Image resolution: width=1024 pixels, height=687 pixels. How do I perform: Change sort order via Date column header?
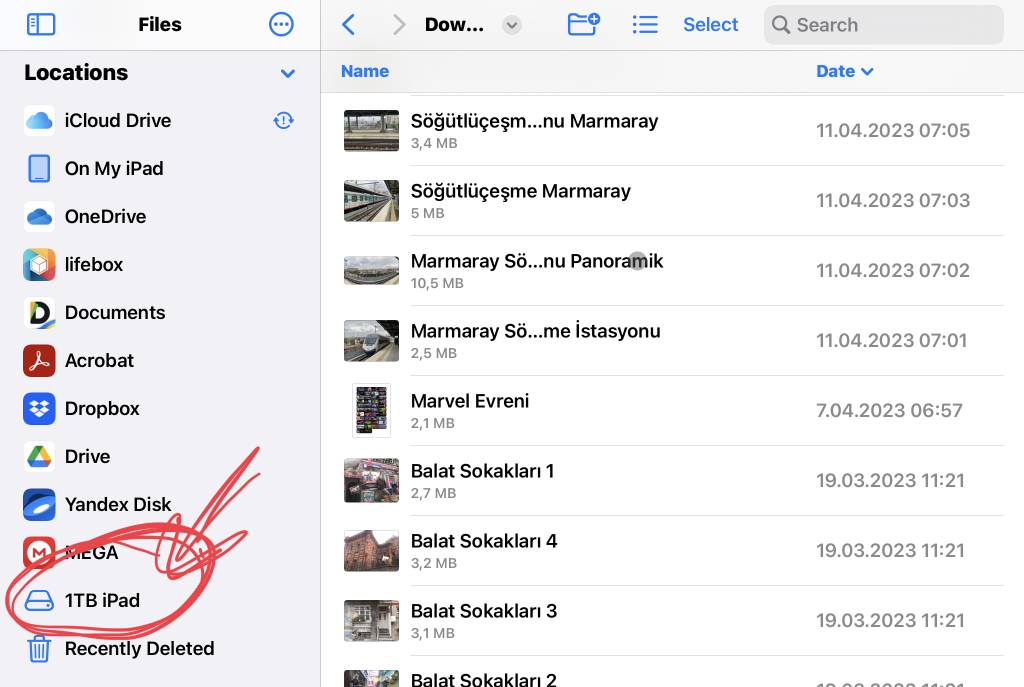844,71
